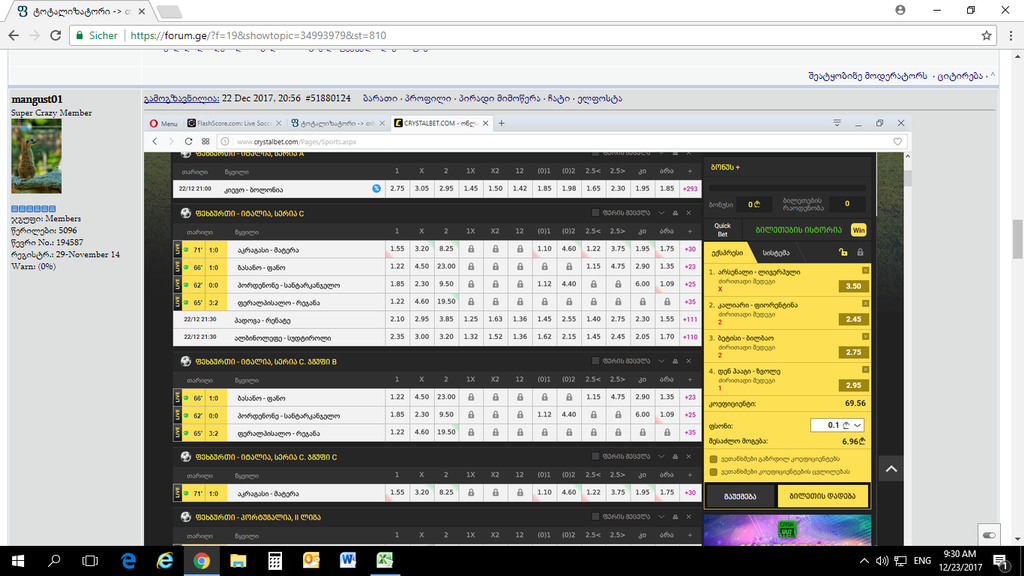1024x576 pixels.
Task: Select odds 2.75 for 22/12 21:00 match
Action: [397, 189]
